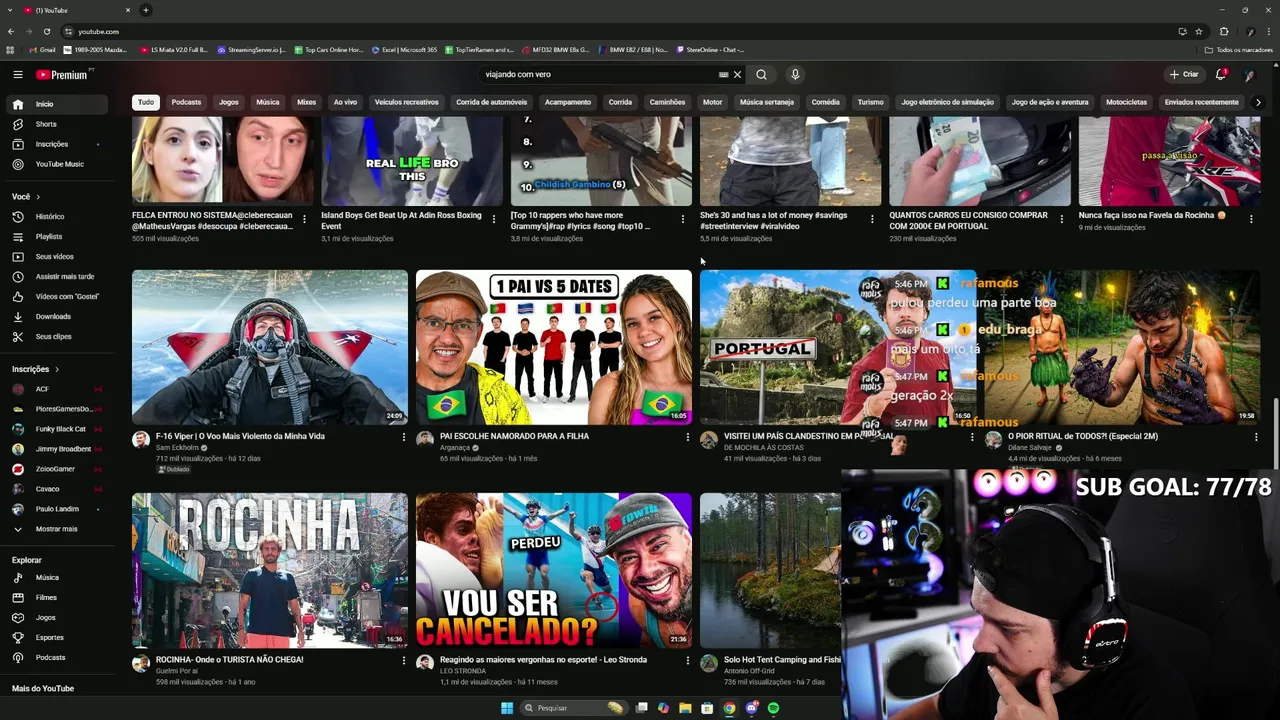1280x720 pixels.
Task: Open Seus clipes in the sidebar
Action: coord(58,336)
